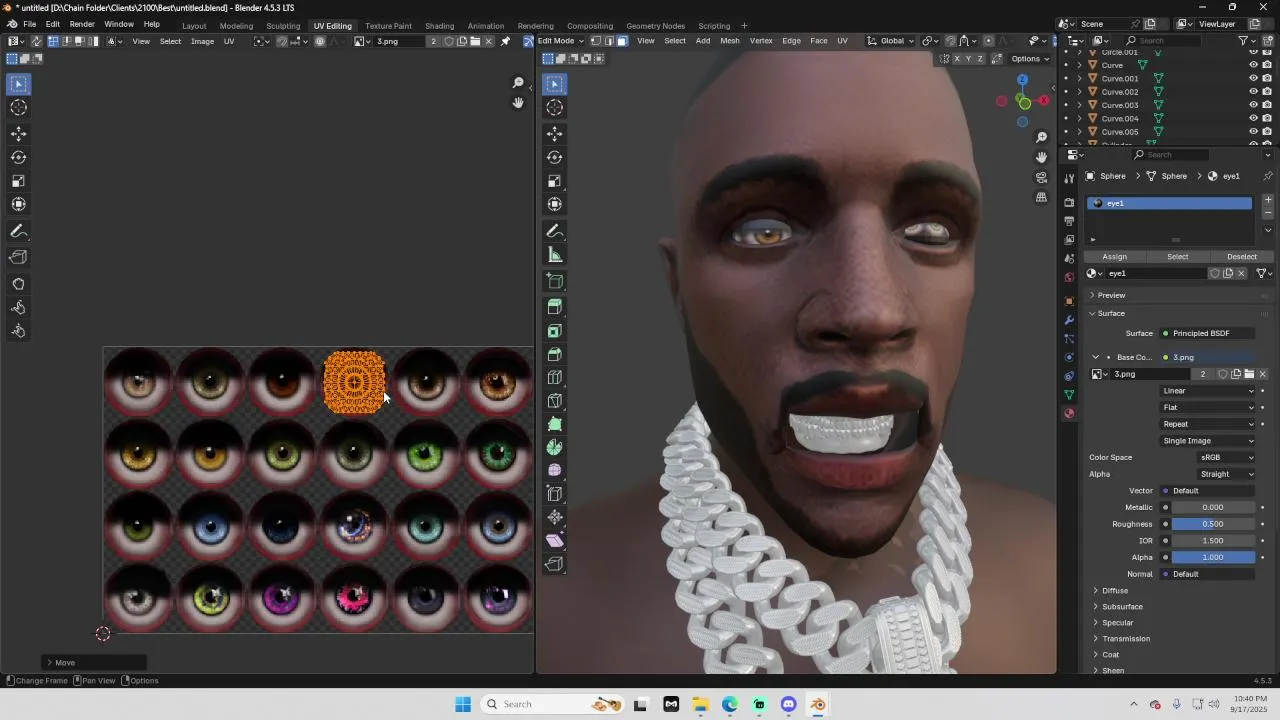Adjust the Alpha slider
1280x720 pixels.
click(1213, 557)
